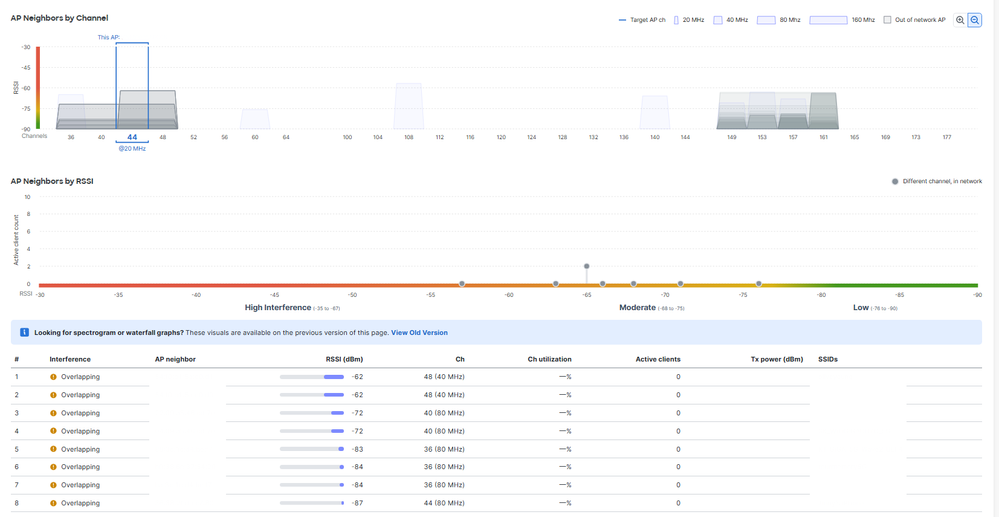
Task: Click the RSSI bar in row 5
Action: [312, 449]
